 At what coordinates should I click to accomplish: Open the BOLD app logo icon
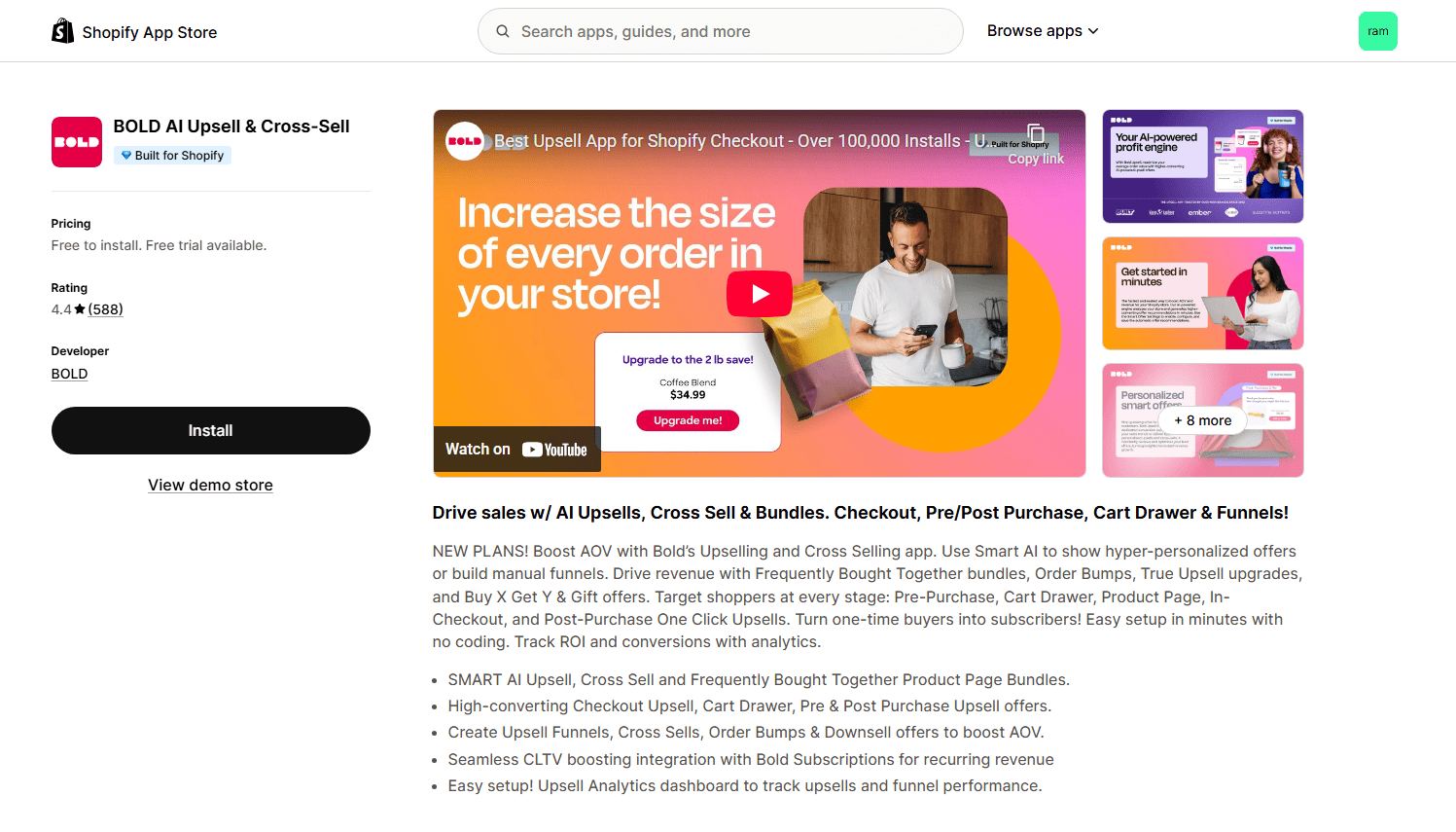(x=77, y=142)
